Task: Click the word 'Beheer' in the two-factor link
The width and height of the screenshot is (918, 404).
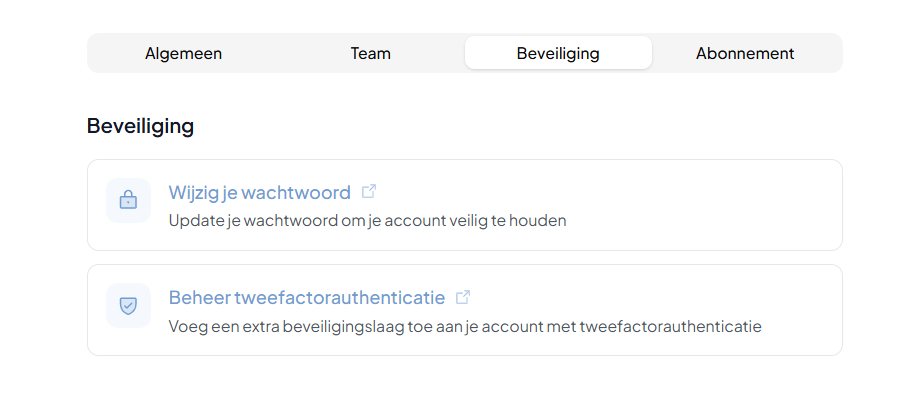Action: click(x=199, y=297)
